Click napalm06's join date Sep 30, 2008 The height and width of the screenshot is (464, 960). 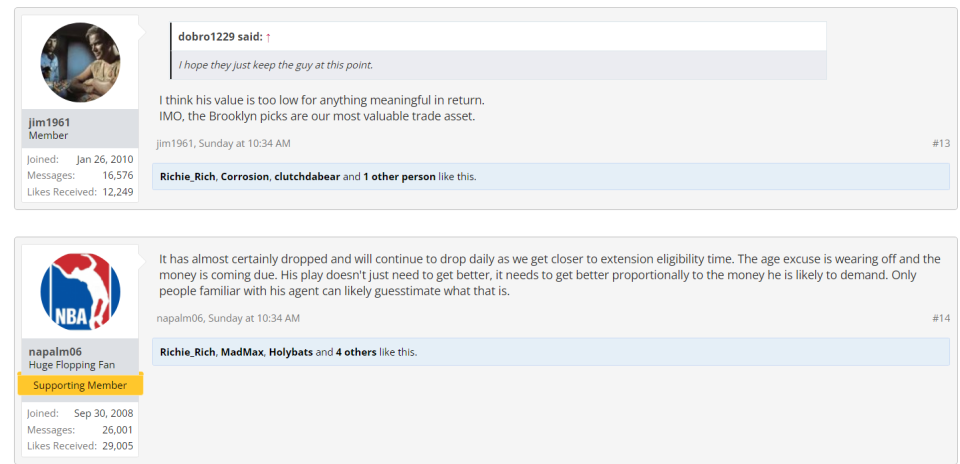pyautogui.click(x=104, y=413)
